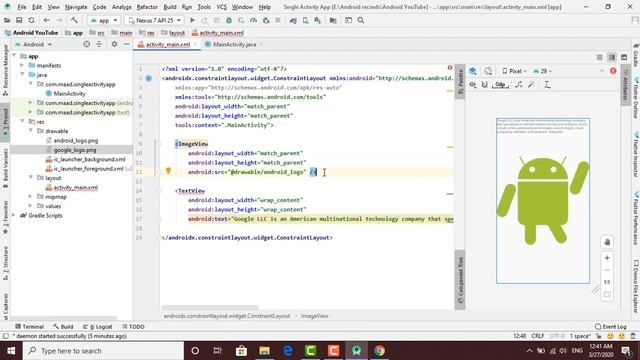Switch to Design-only view mode
Viewport: 640px width, 360px height.
624,57
